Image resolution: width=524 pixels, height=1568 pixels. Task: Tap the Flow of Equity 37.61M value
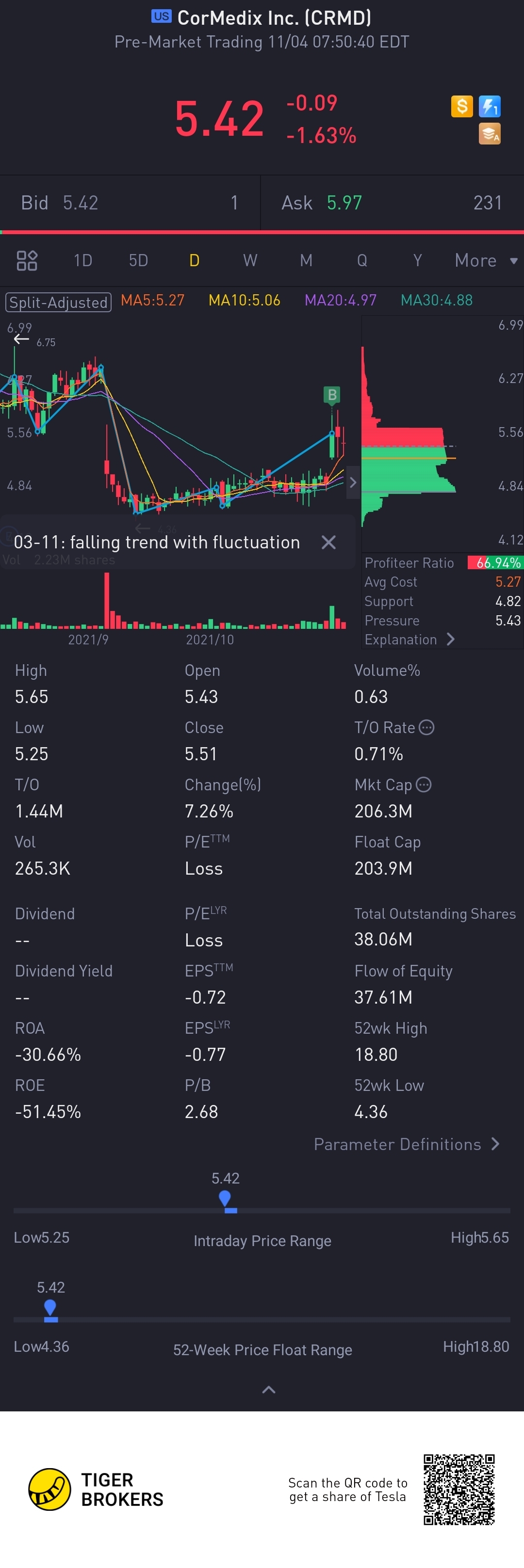pyautogui.click(x=383, y=998)
